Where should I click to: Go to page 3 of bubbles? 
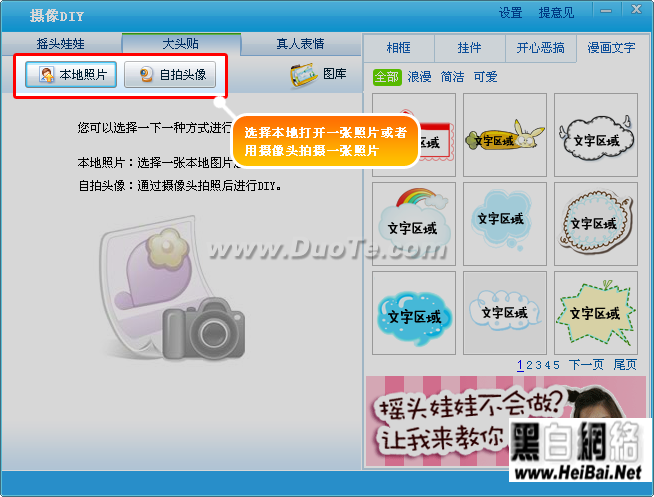pos(538,365)
